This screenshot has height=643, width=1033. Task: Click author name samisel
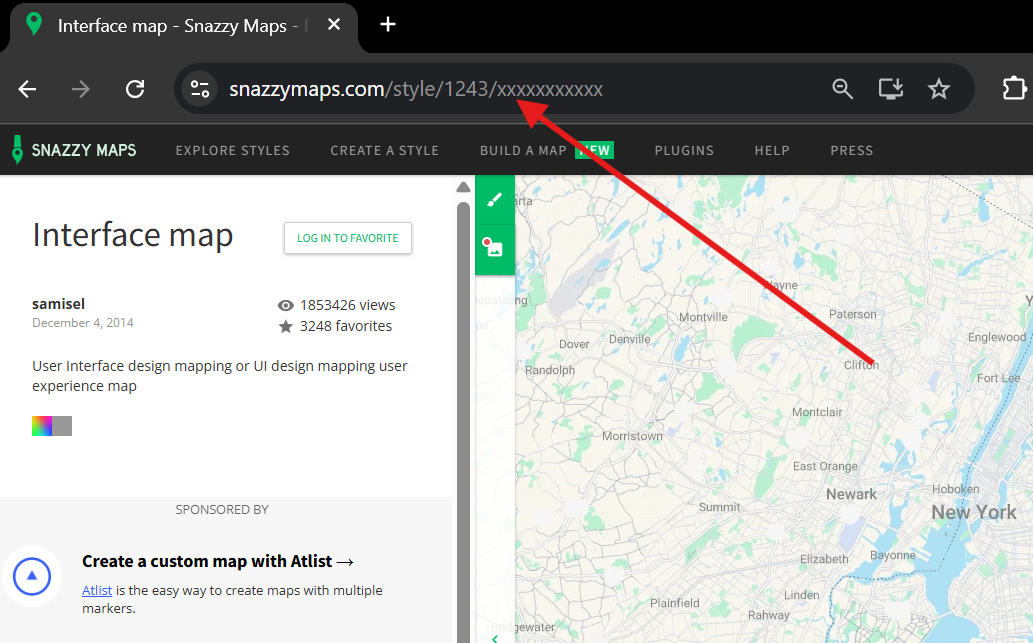[59, 304]
